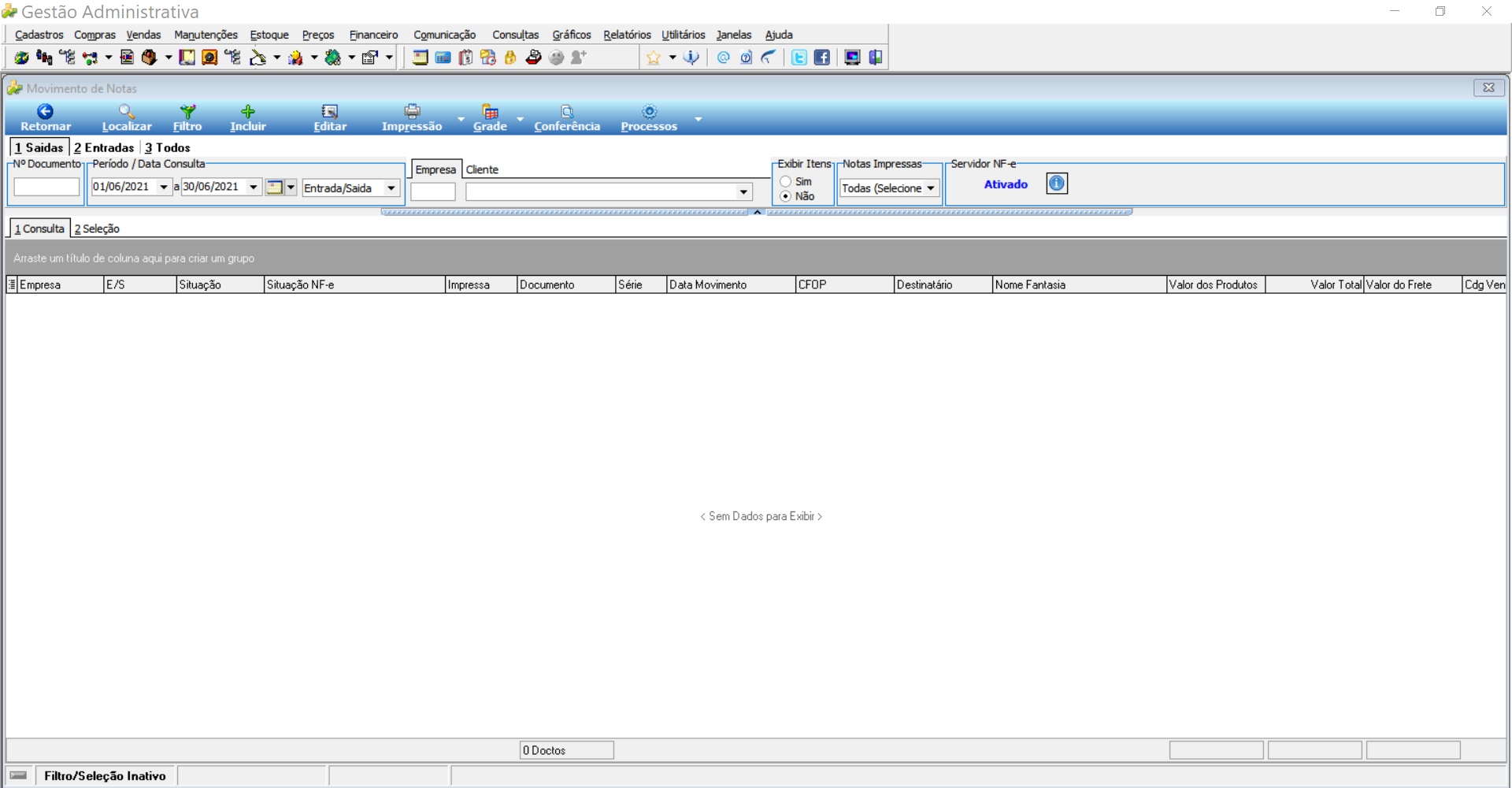
Task: Open Processos gear icon
Action: click(x=649, y=112)
